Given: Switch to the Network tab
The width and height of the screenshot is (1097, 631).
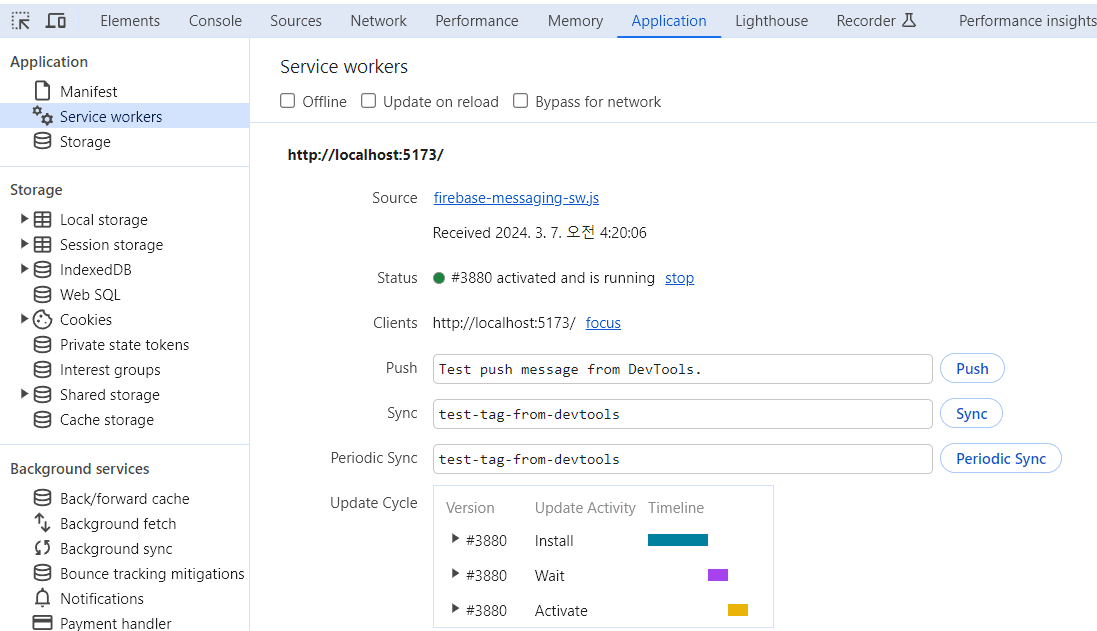Looking at the screenshot, I should click(378, 20).
